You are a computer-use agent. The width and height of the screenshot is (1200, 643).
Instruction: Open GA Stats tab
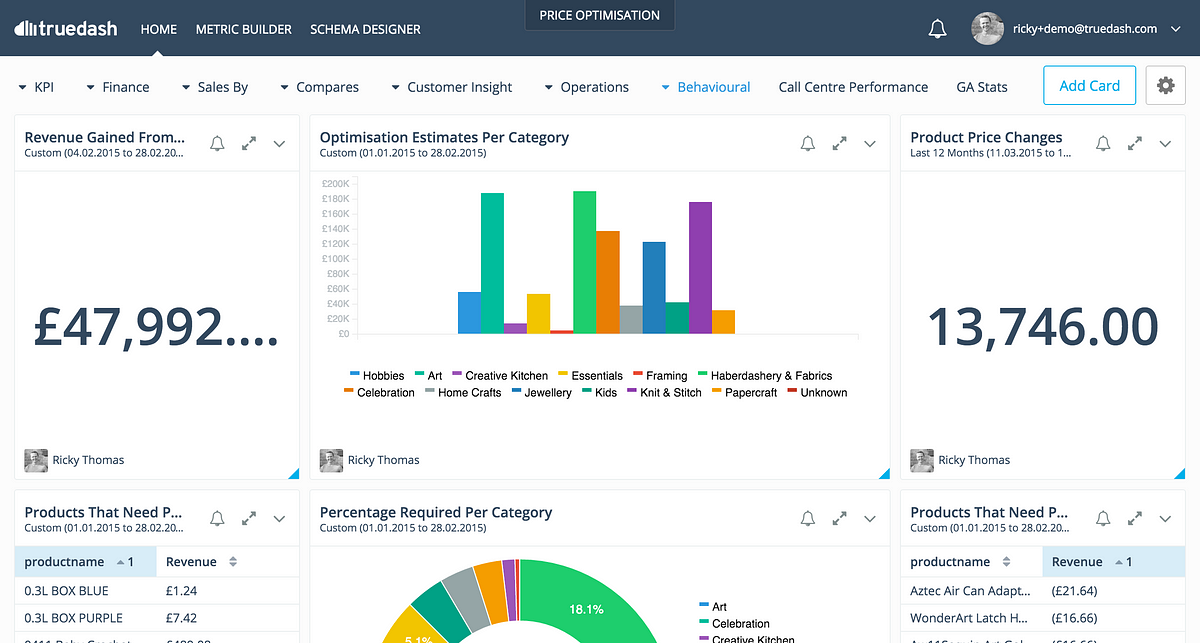[x=982, y=87]
